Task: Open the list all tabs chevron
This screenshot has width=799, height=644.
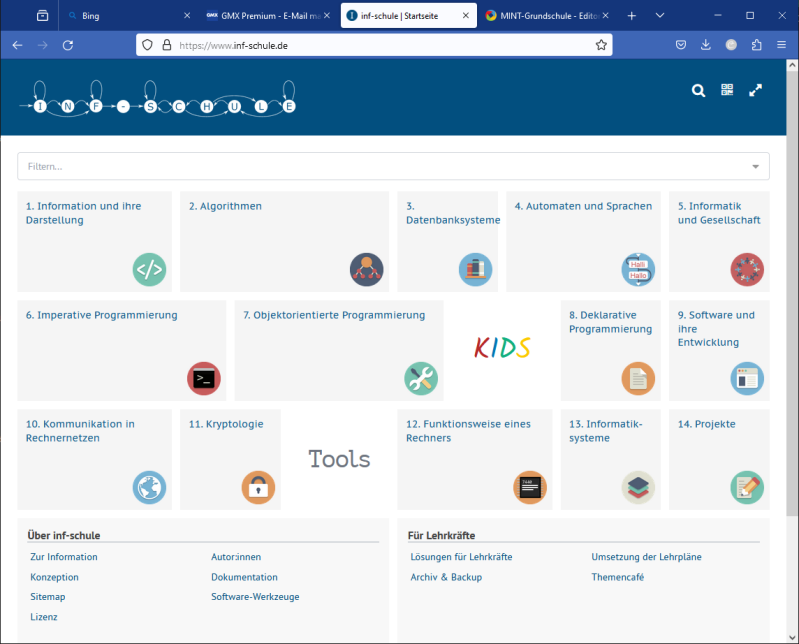Action: coord(660,16)
